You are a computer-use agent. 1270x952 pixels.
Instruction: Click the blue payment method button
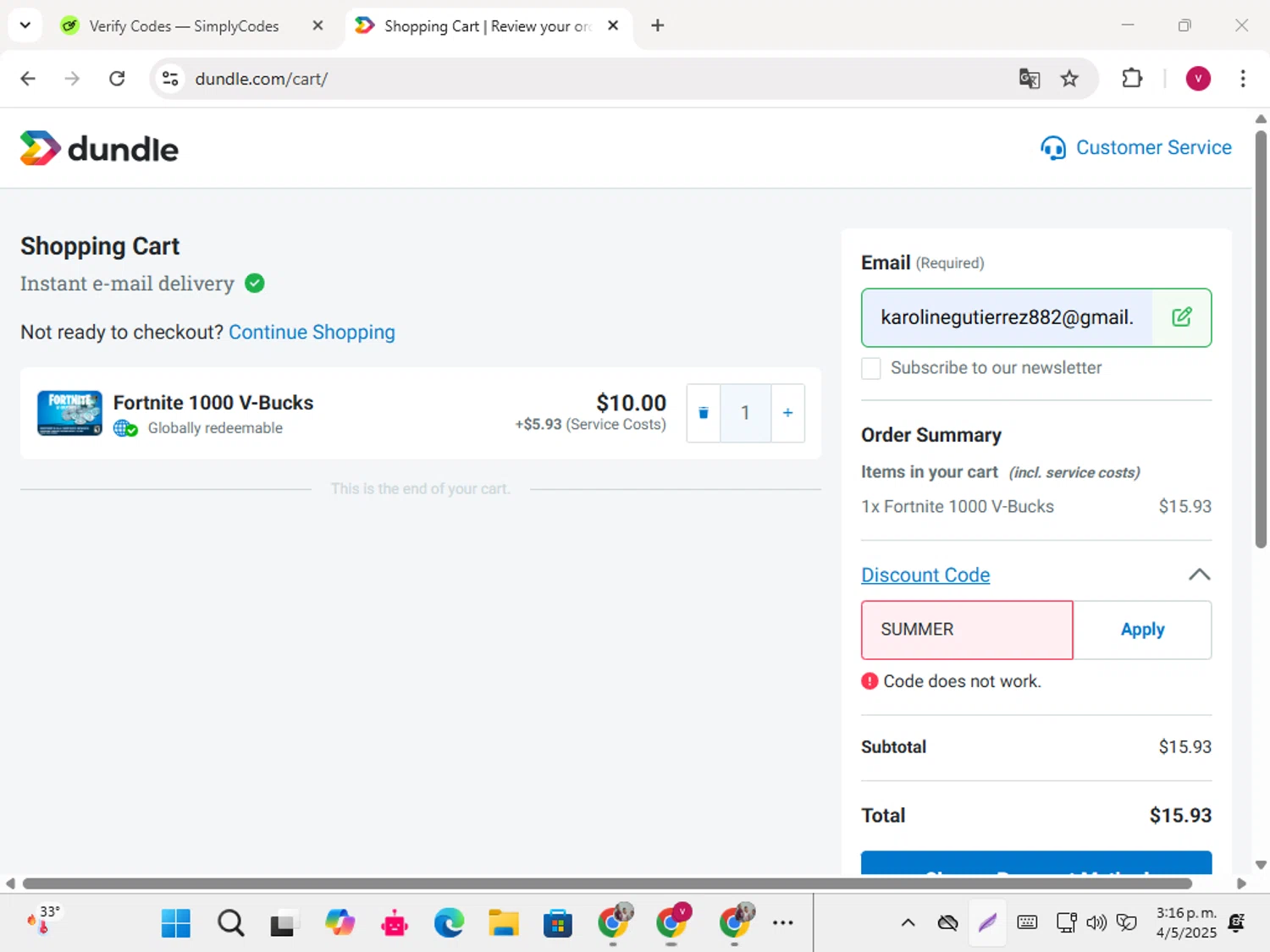pos(1036,862)
